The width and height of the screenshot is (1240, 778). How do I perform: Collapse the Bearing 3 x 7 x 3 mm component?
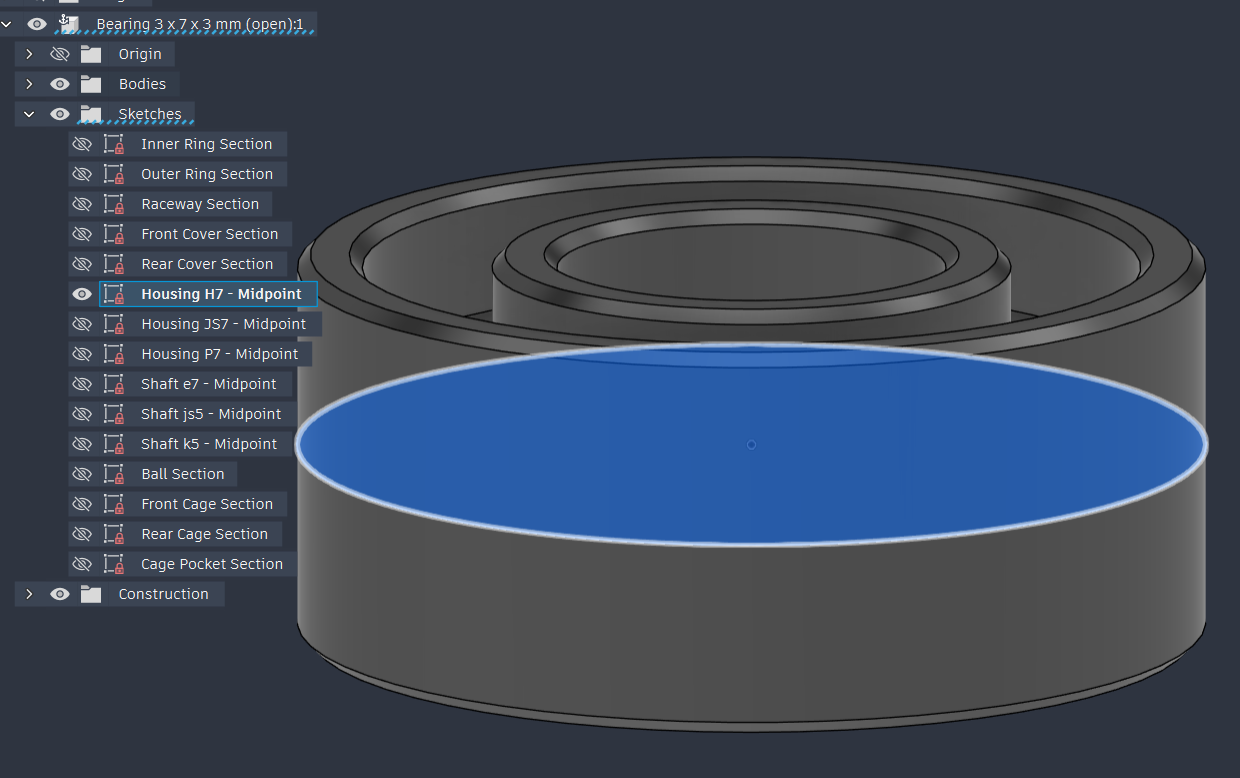click(x=8, y=24)
